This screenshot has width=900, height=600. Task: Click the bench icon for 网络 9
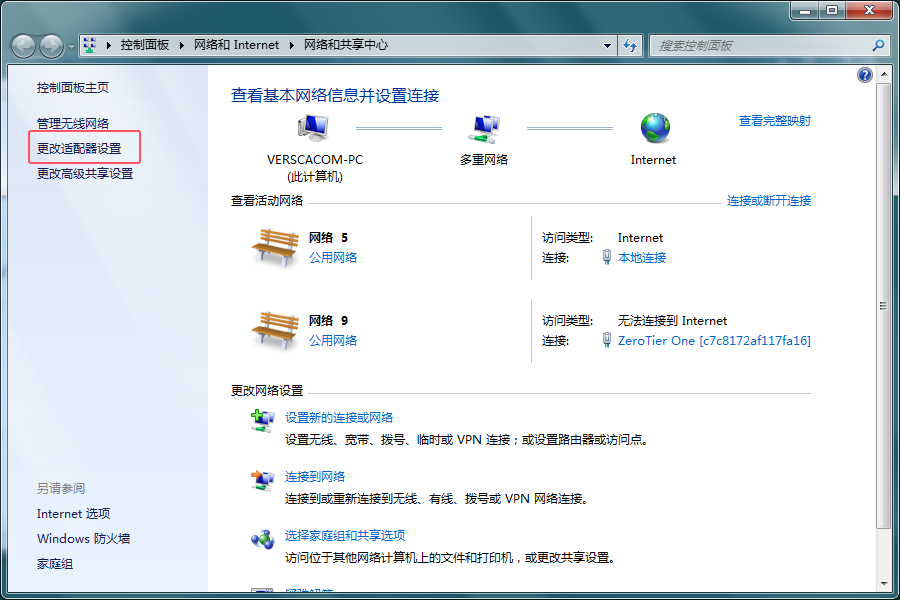tap(275, 330)
